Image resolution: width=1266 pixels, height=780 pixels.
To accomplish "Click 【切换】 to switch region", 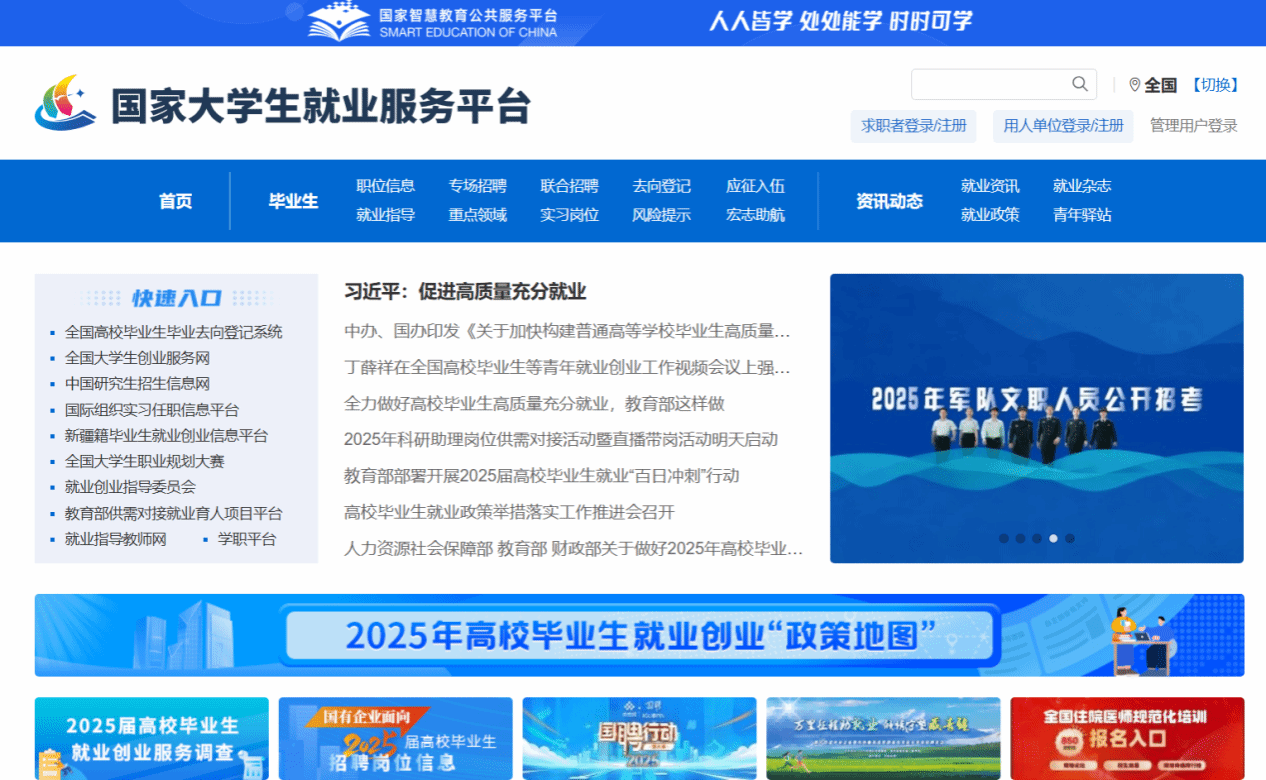I will click(1214, 85).
